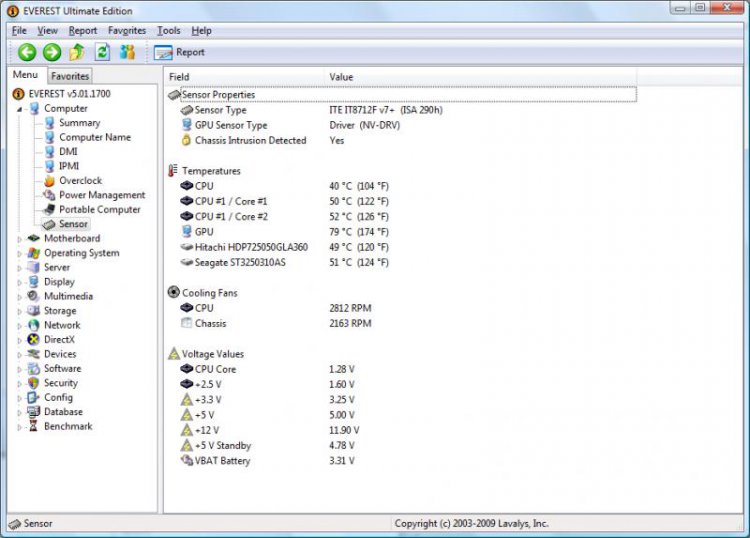Select DMI in the tree
The width and height of the screenshot is (750, 538).
click(68, 152)
